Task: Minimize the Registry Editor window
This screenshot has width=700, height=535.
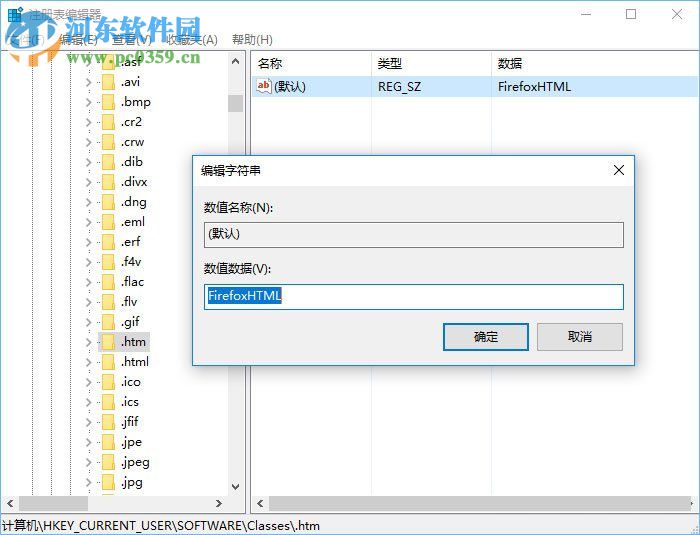Action: pyautogui.click(x=586, y=15)
